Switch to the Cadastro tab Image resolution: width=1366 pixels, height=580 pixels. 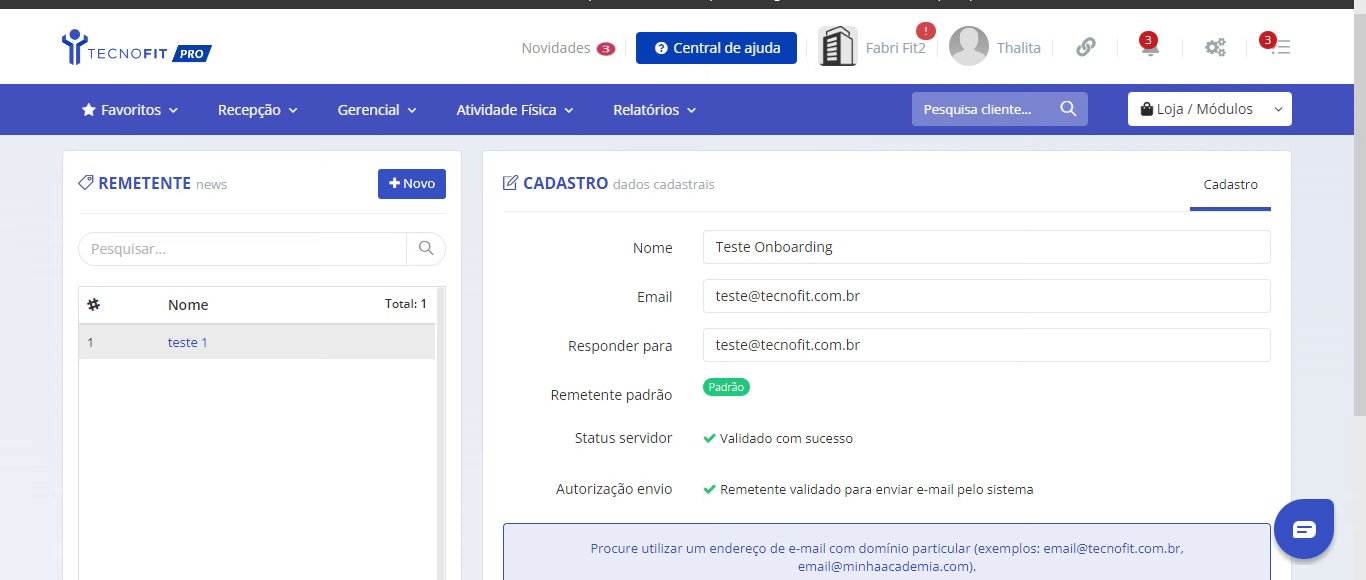click(x=1230, y=185)
